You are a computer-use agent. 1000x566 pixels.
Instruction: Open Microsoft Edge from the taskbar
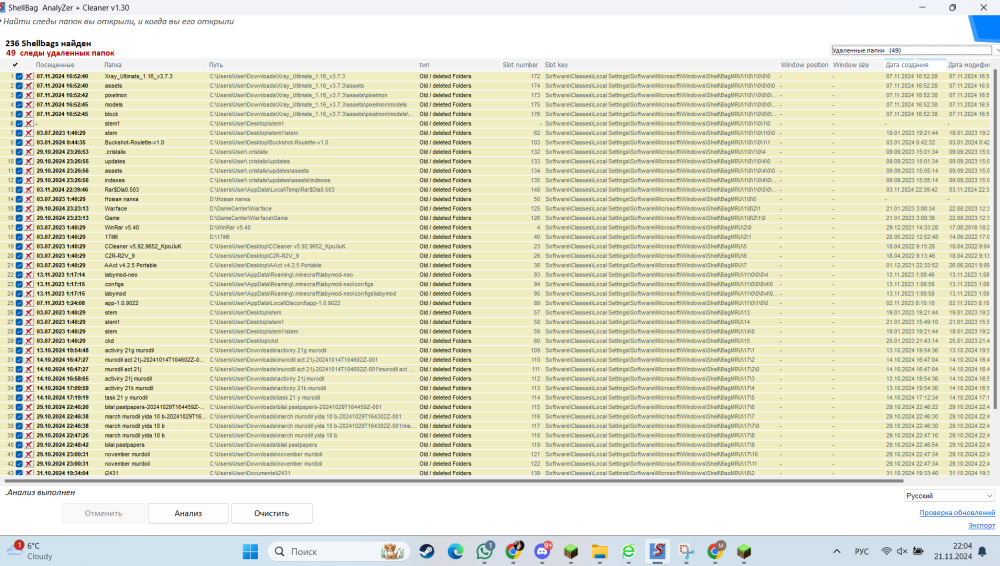[x=455, y=551]
